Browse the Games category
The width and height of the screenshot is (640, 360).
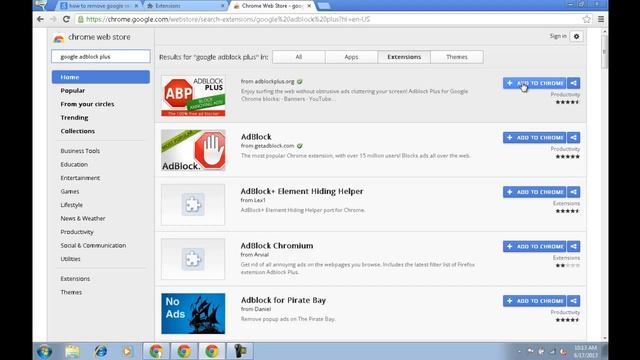pyautogui.click(x=70, y=191)
